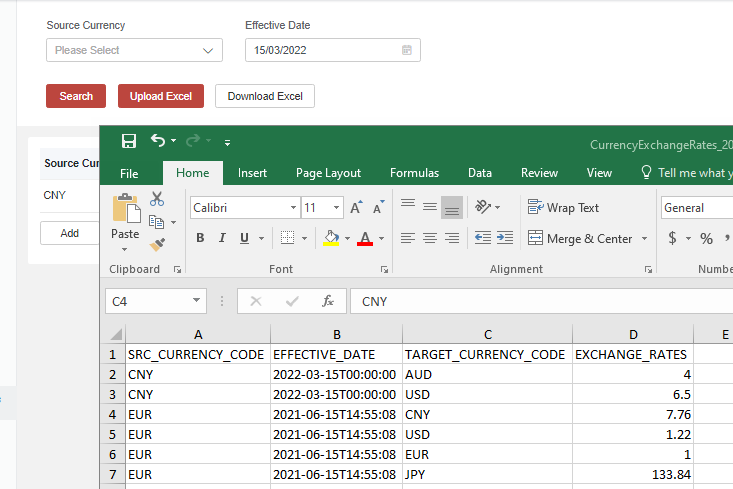Apply red Font Color
The height and width of the screenshot is (489, 733).
point(365,238)
